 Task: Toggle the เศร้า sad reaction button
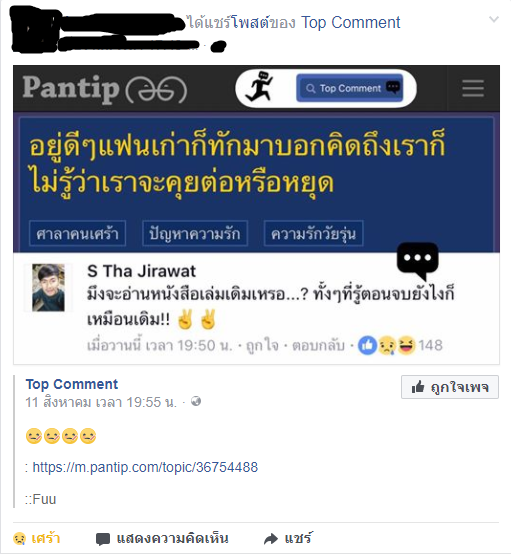click(36, 538)
